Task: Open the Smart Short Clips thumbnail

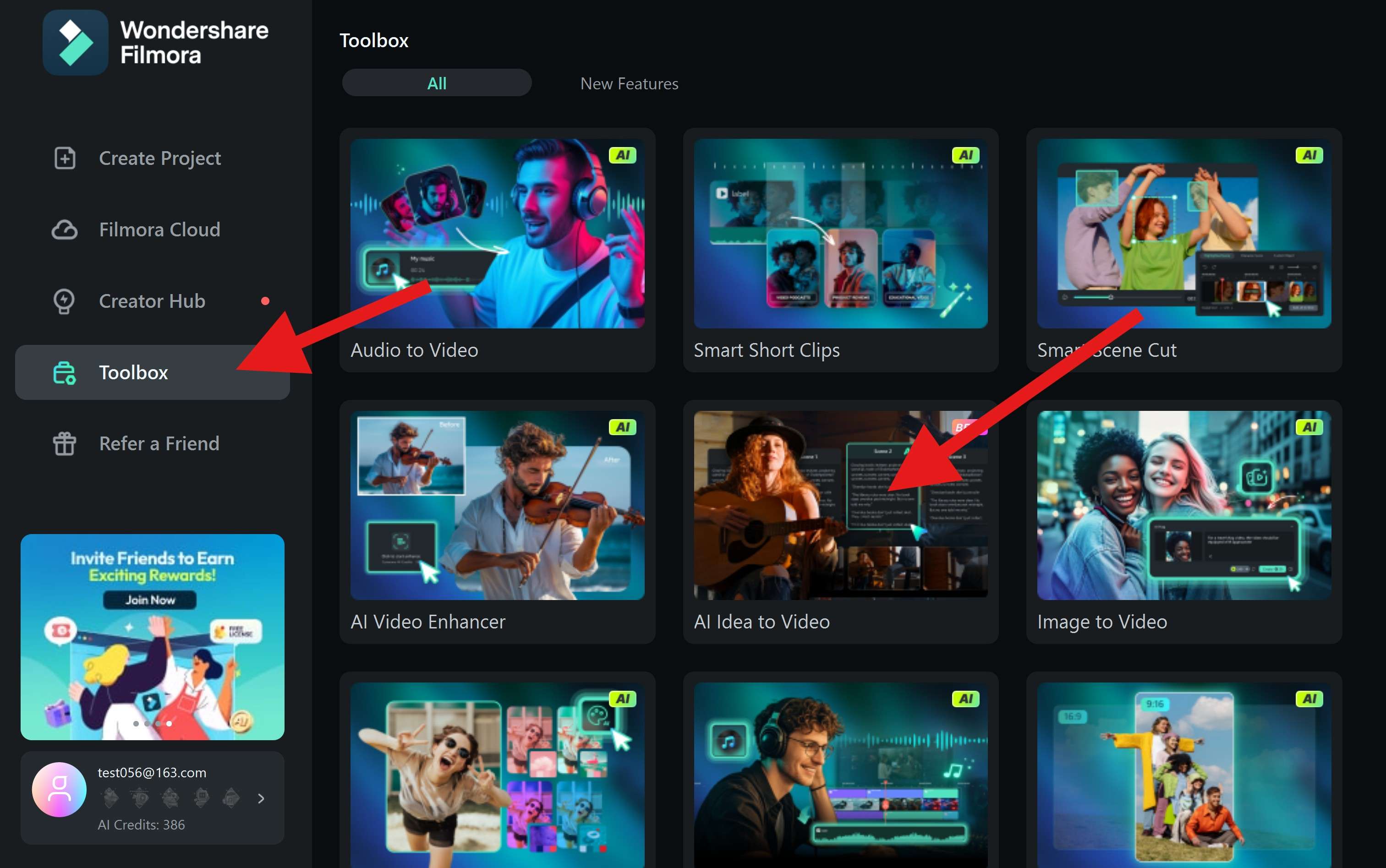Action: (841, 234)
